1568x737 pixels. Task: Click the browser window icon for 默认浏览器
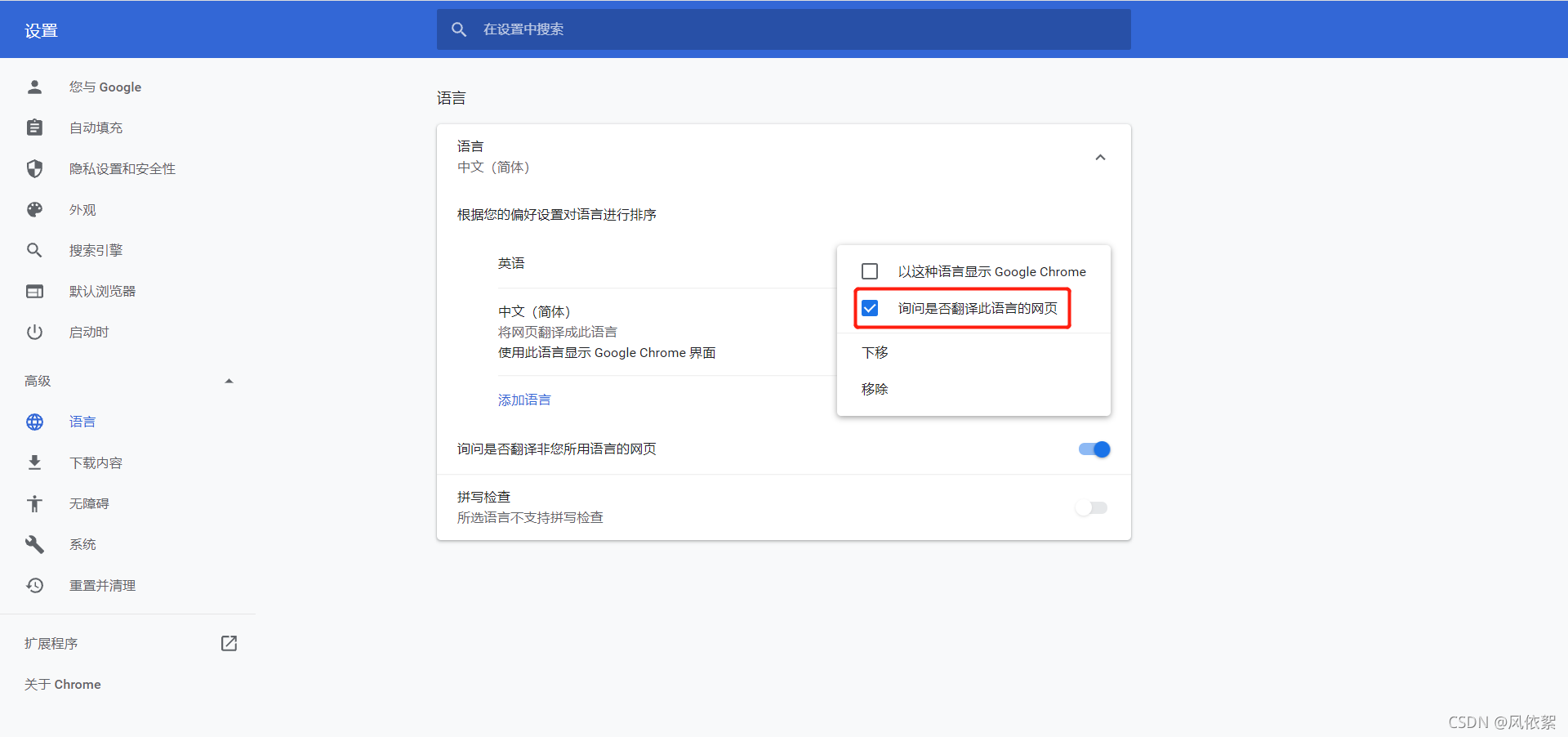click(34, 291)
